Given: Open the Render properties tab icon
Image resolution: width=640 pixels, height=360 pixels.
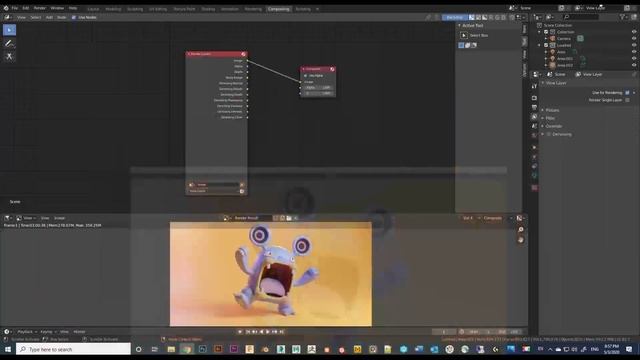Looking at the screenshot, I should tap(534, 98).
